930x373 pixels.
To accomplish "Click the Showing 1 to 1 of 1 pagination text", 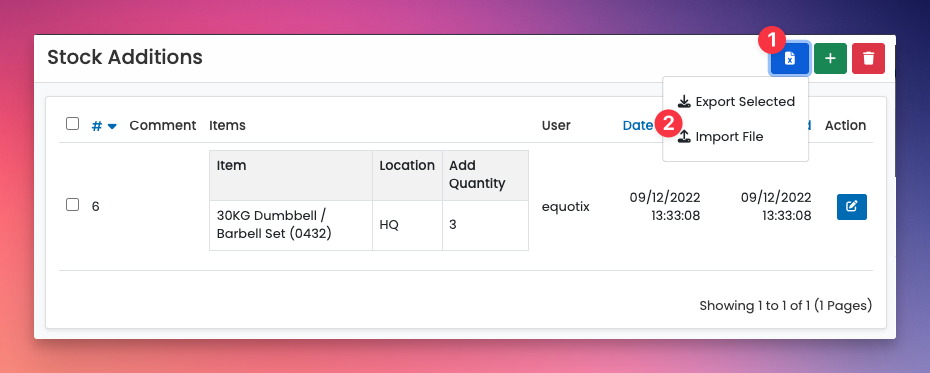I will [786, 306].
